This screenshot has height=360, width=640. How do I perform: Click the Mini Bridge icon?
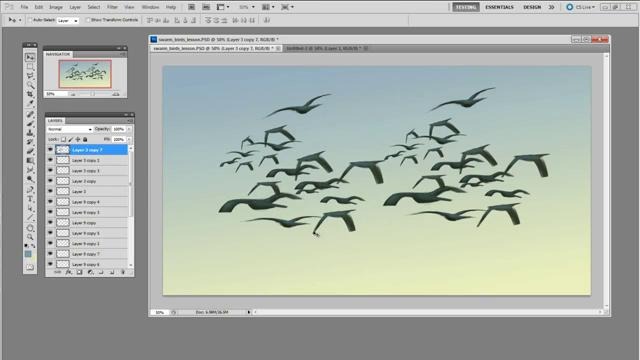click(x=206, y=7)
